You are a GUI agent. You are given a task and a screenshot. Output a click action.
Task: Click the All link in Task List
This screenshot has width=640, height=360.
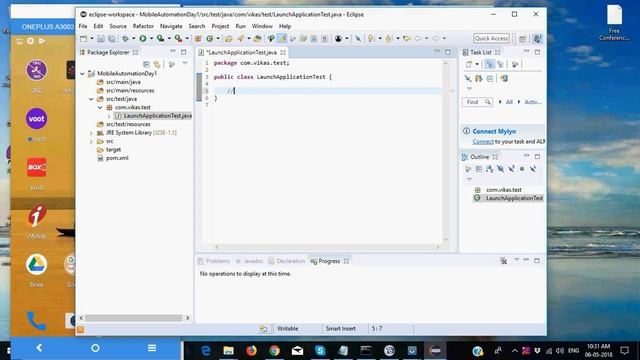pos(509,102)
